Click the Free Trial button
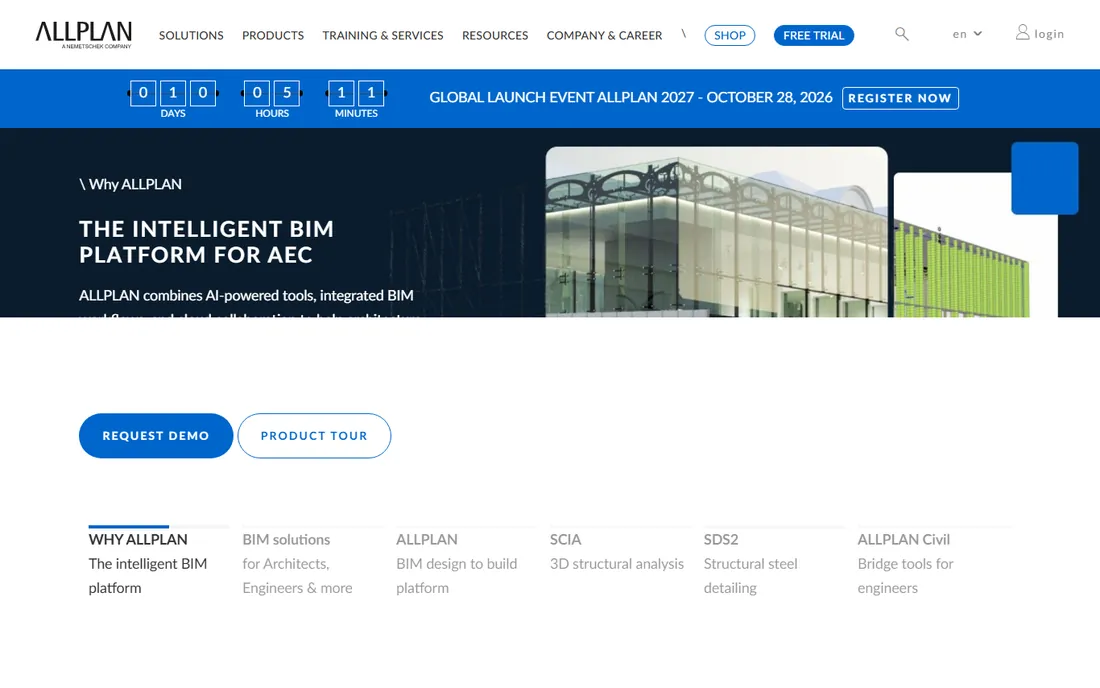 (814, 35)
